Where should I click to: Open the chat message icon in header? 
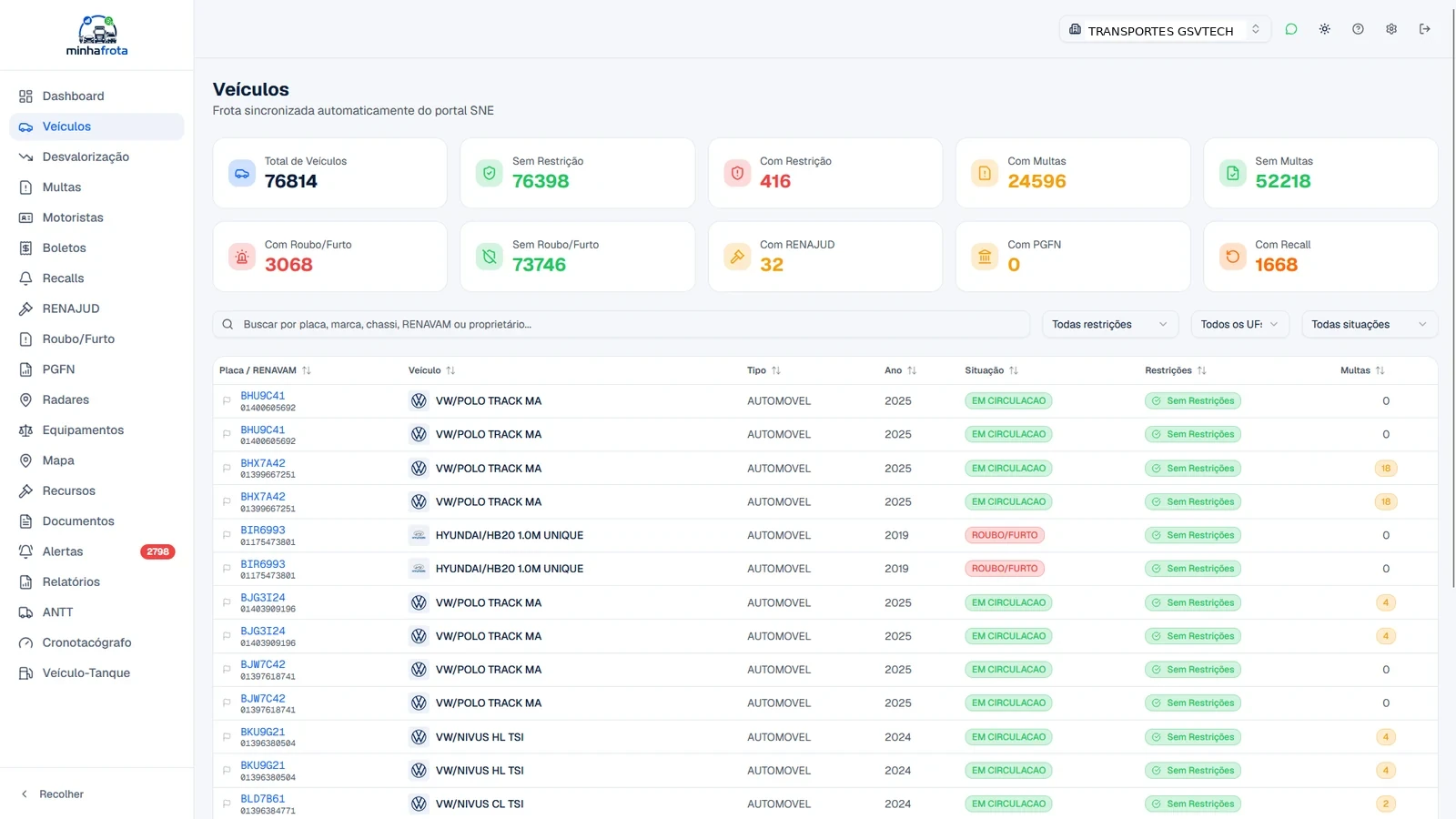(1290, 29)
